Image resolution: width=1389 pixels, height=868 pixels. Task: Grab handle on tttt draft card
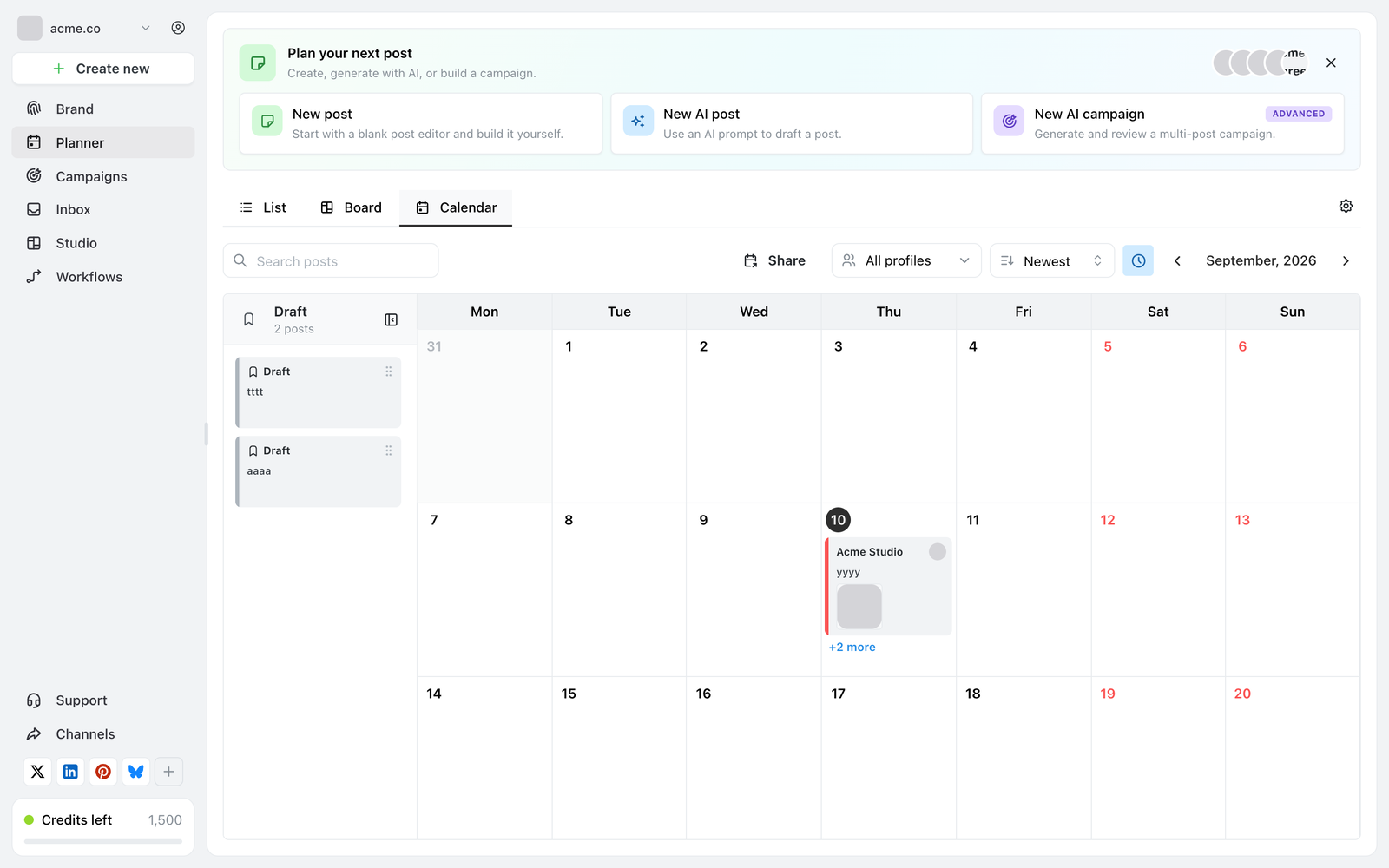tap(389, 372)
